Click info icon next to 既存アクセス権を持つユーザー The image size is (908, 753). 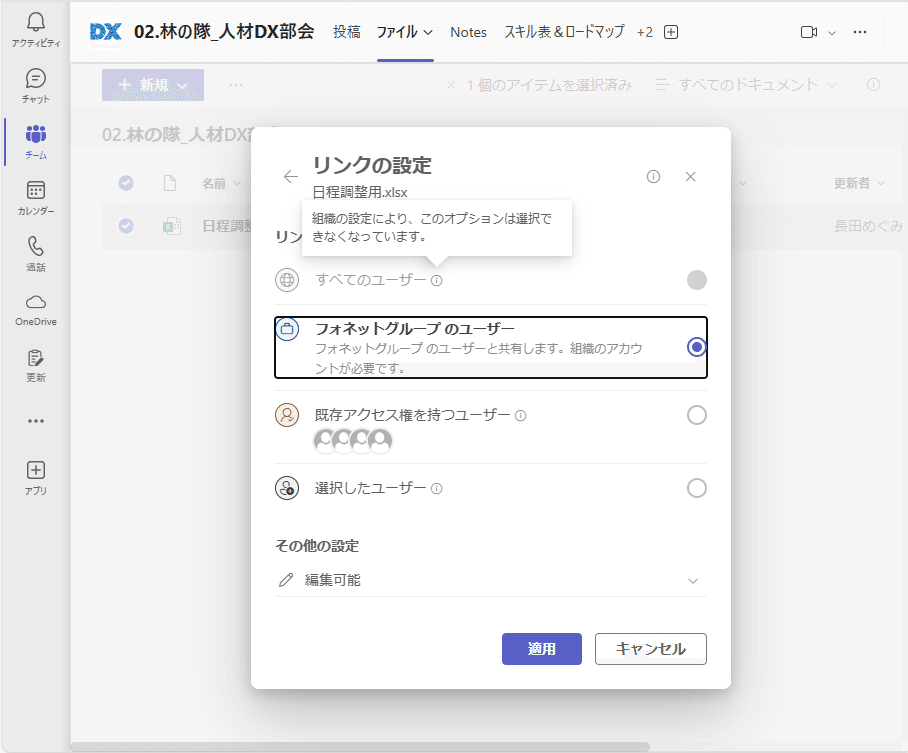click(521, 415)
